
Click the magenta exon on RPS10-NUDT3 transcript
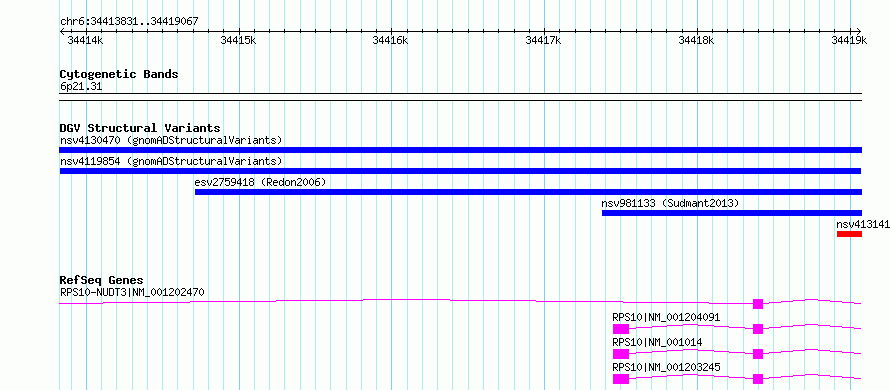click(x=758, y=304)
